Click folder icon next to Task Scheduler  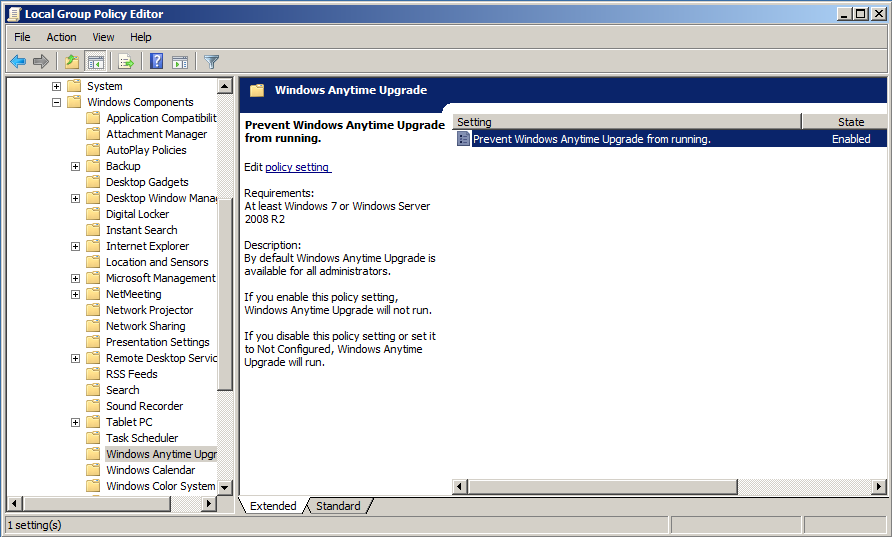[93, 438]
